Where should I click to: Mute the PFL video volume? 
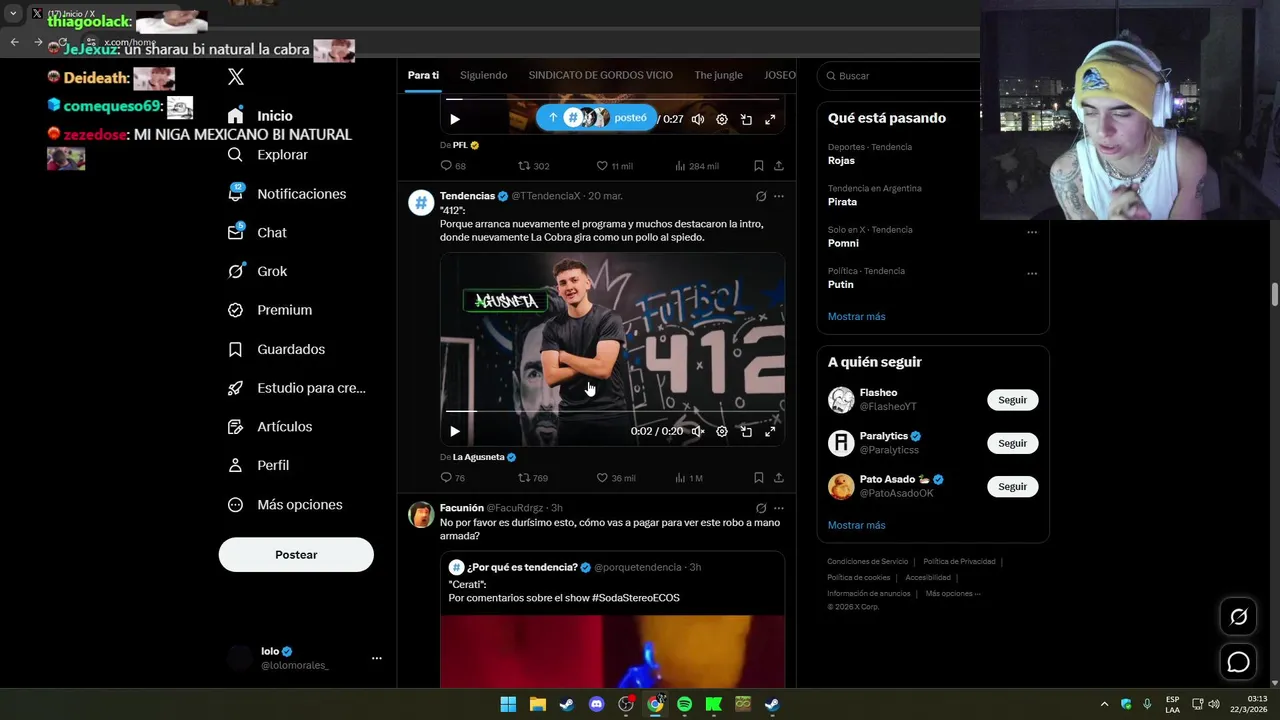tap(698, 119)
